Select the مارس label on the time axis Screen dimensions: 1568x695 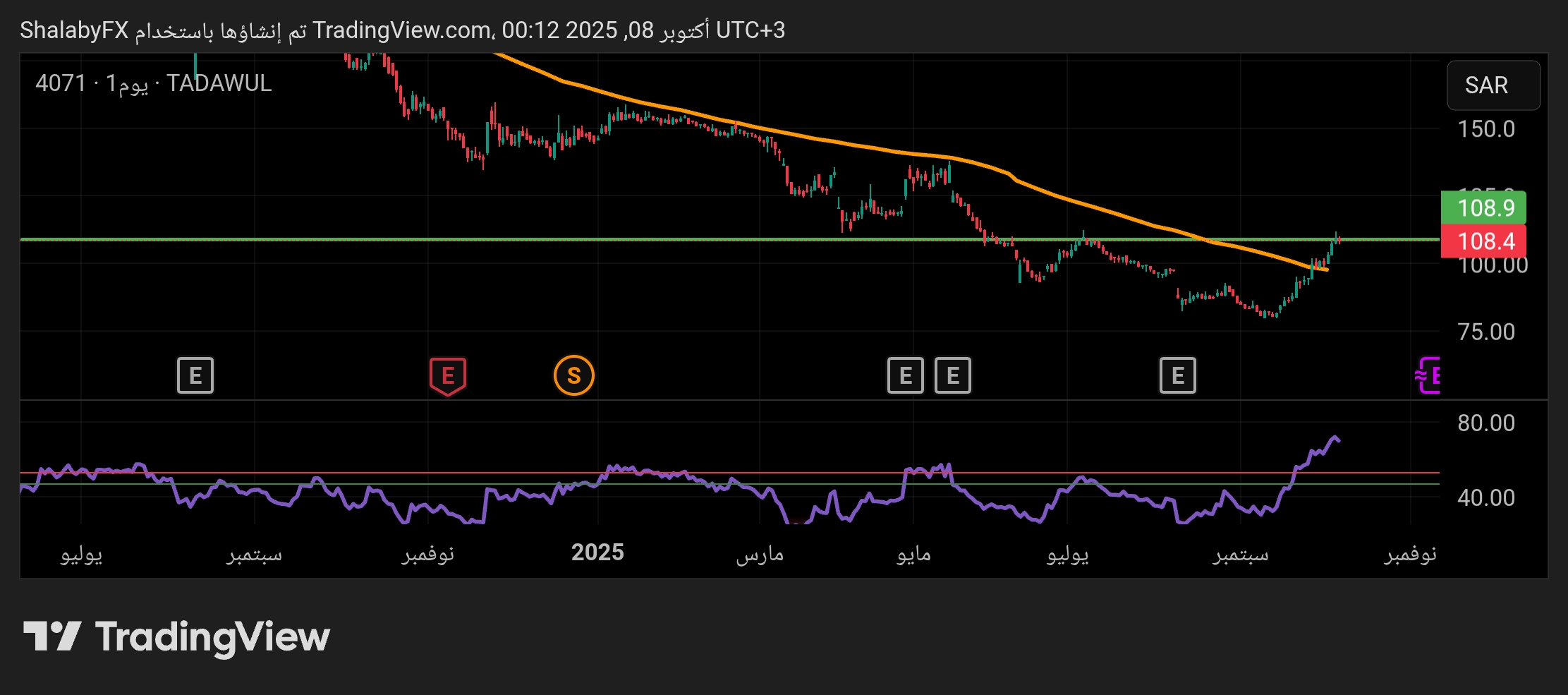[x=760, y=554]
